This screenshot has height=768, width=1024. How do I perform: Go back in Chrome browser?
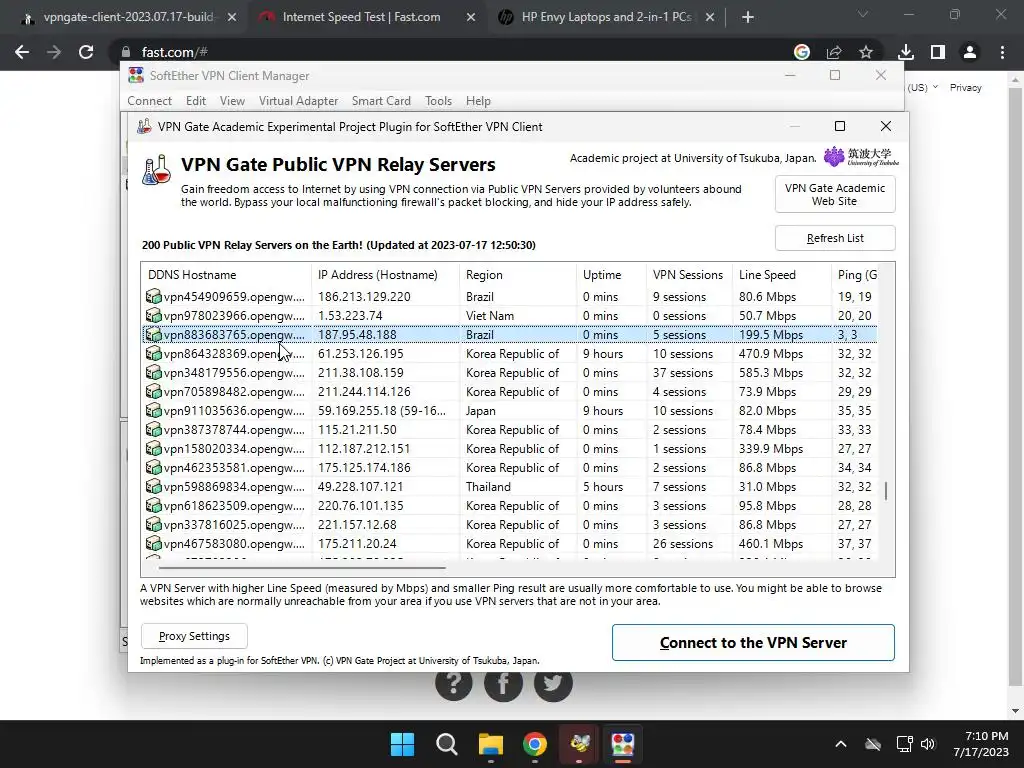[x=22, y=52]
